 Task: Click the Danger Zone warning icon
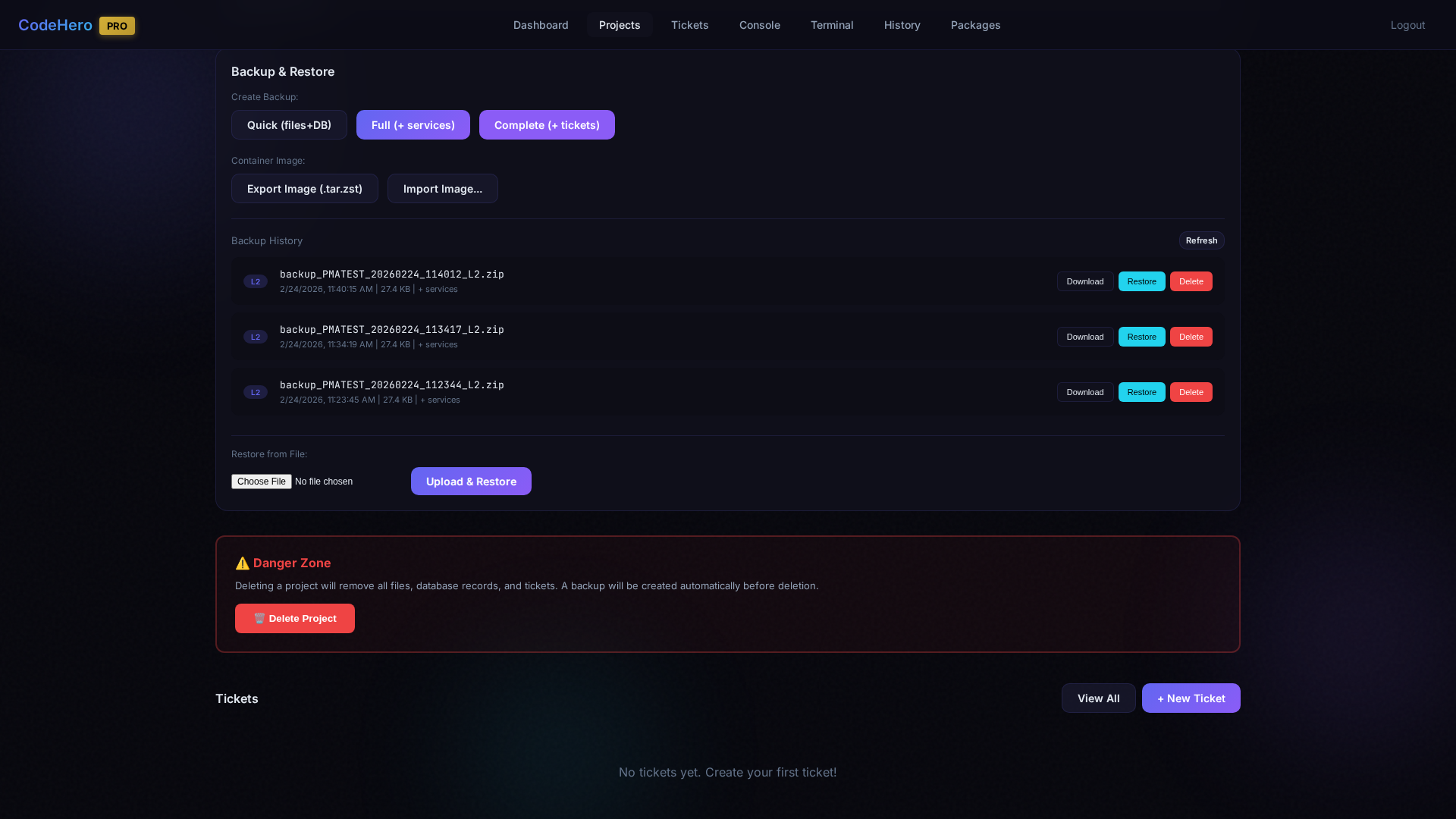242,563
